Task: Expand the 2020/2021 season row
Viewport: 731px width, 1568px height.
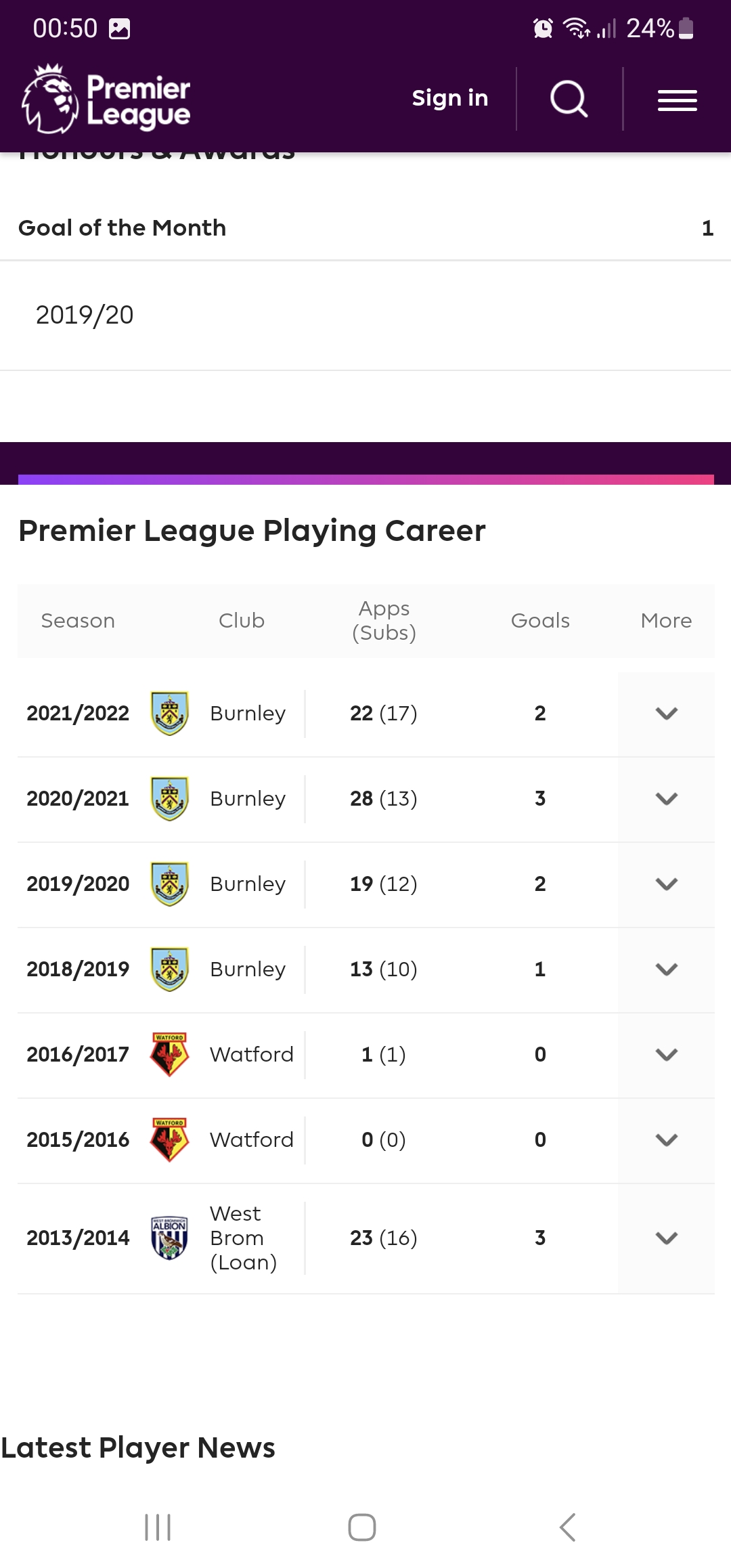Action: tap(666, 799)
